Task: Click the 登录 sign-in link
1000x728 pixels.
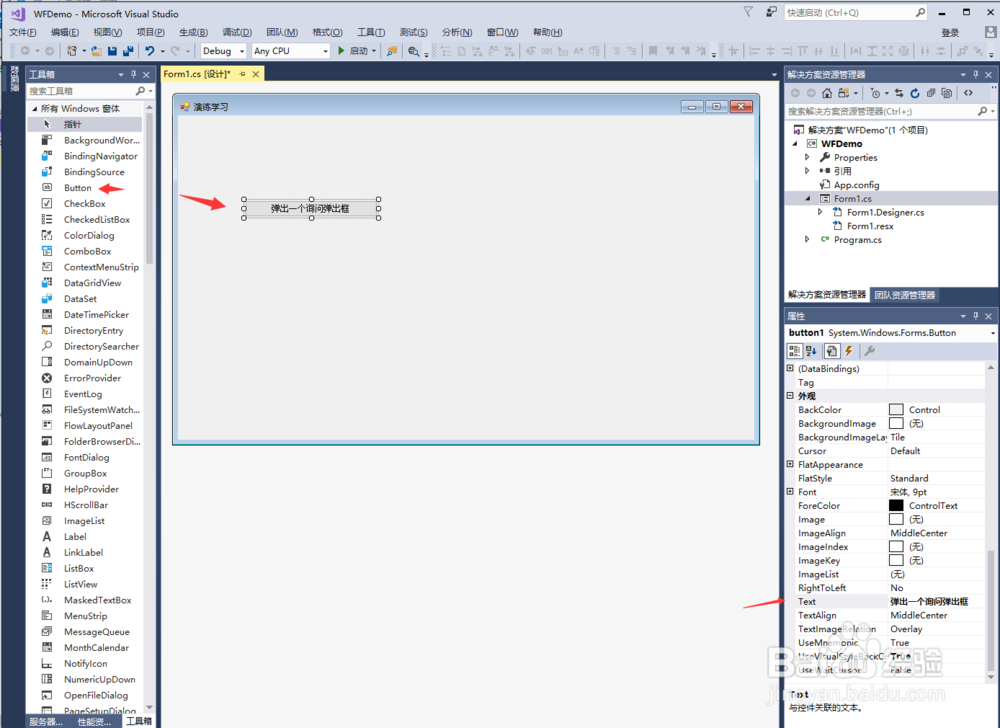Action: click(950, 33)
